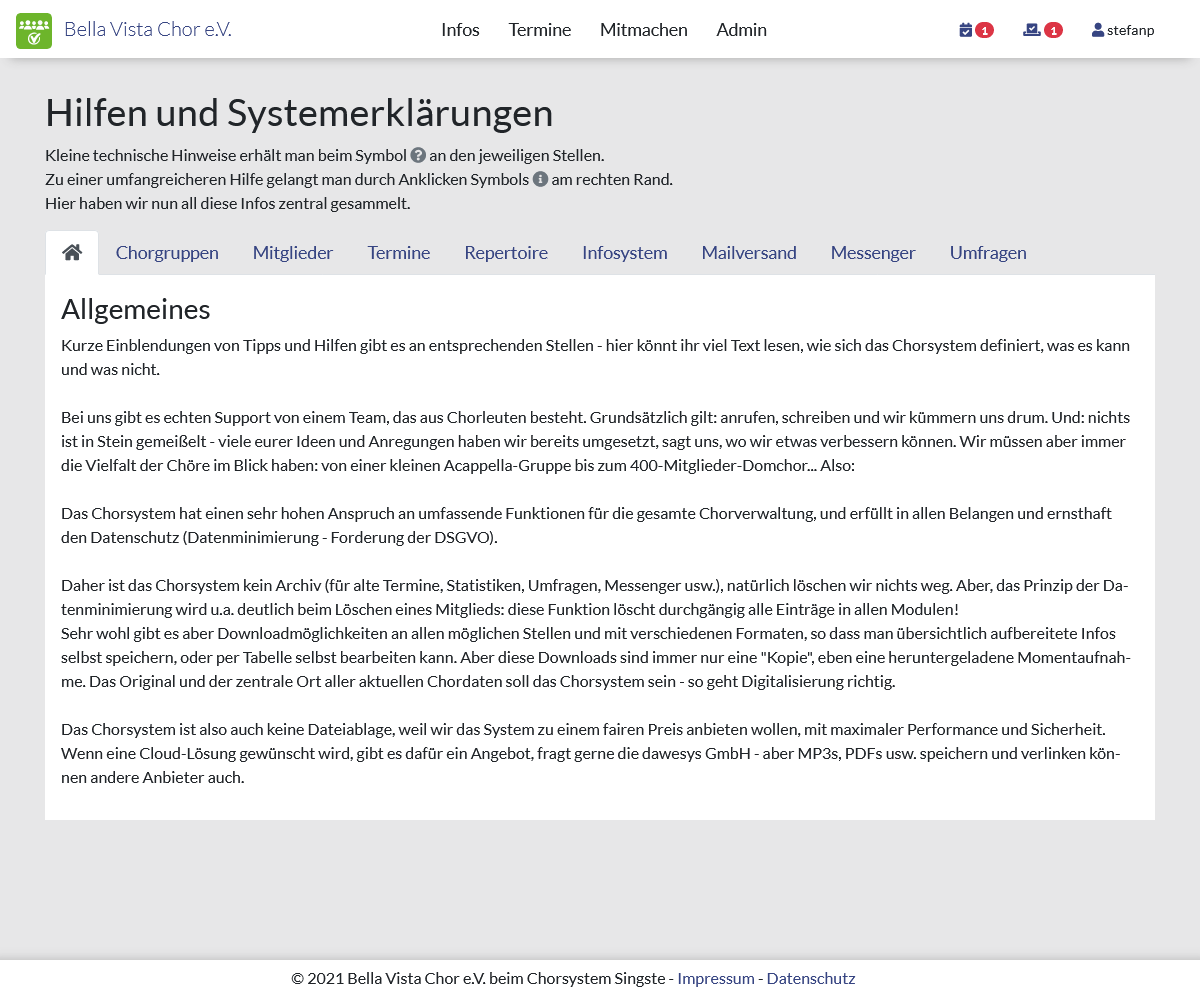Viewport: 1200px width, 1000px height.
Task: Click the Bella Vista Chor logo icon
Action: pos(34,30)
